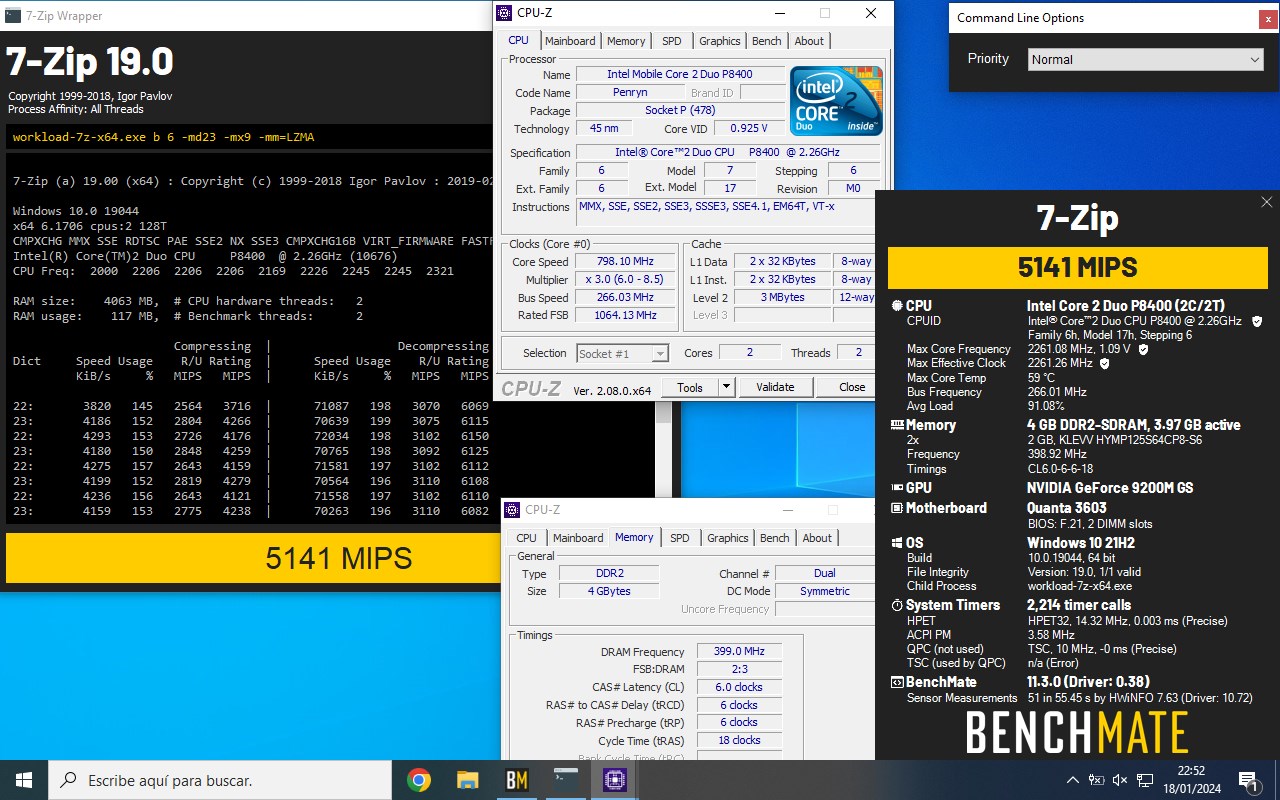Open File Explorer from the taskbar
The image size is (1280, 800).
pos(467,780)
